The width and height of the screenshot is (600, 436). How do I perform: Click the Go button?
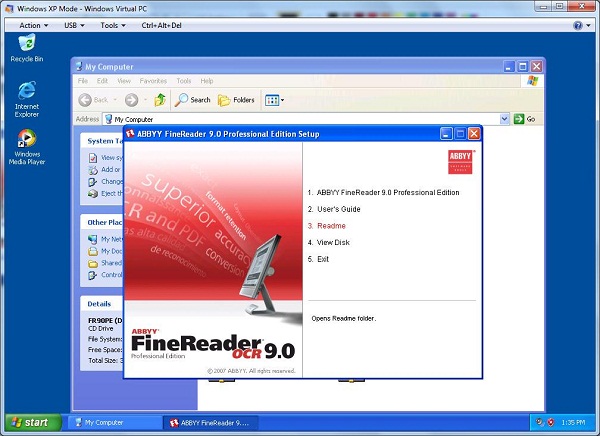coord(524,119)
